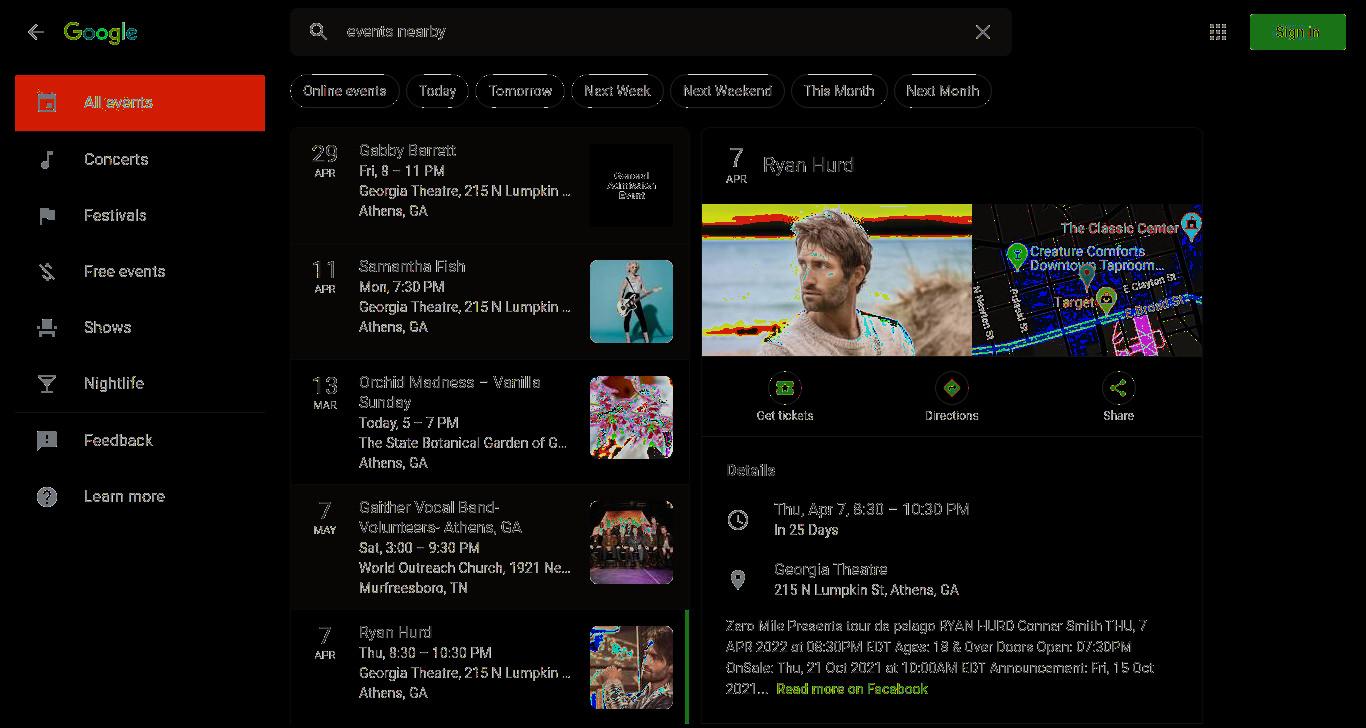This screenshot has height=728, width=1366.
Task: Click the Georgia Theatre venue name in details
Action: click(830, 569)
